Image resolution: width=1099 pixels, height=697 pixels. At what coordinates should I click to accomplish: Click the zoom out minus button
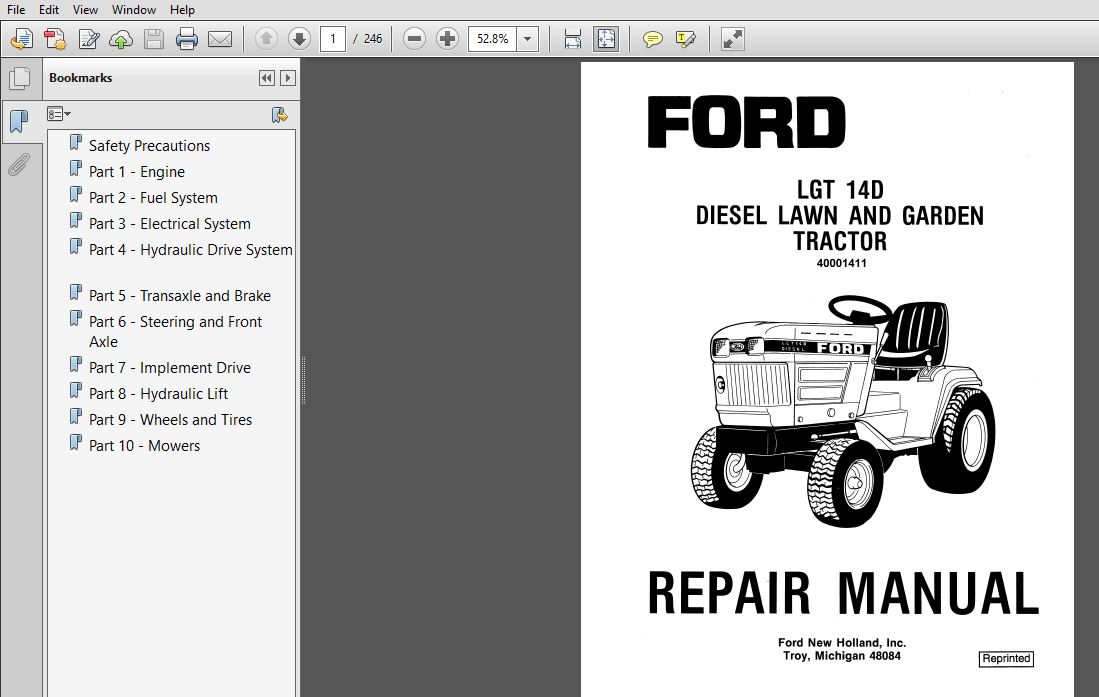click(x=414, y=39)
